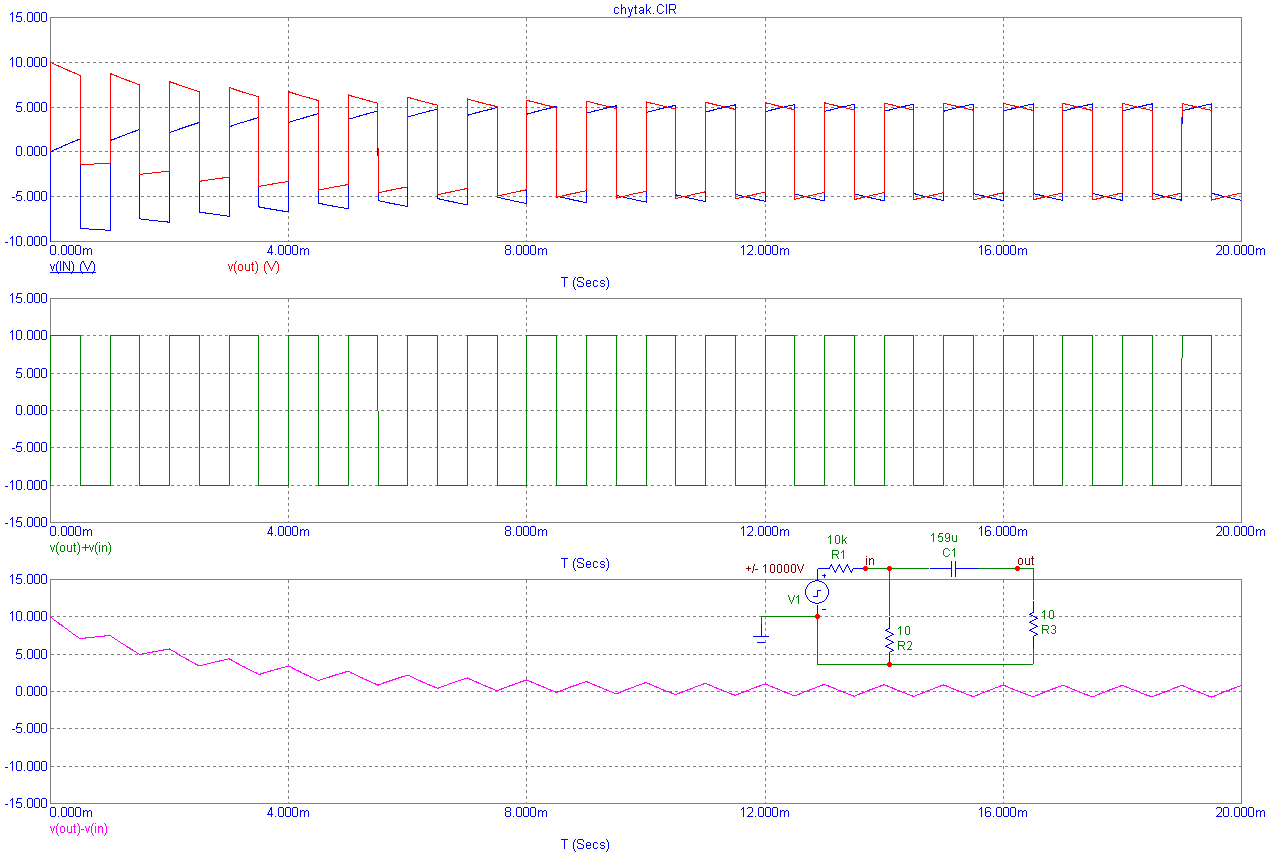Click the underlined v(IN) (V) legend label

point(72,267)
